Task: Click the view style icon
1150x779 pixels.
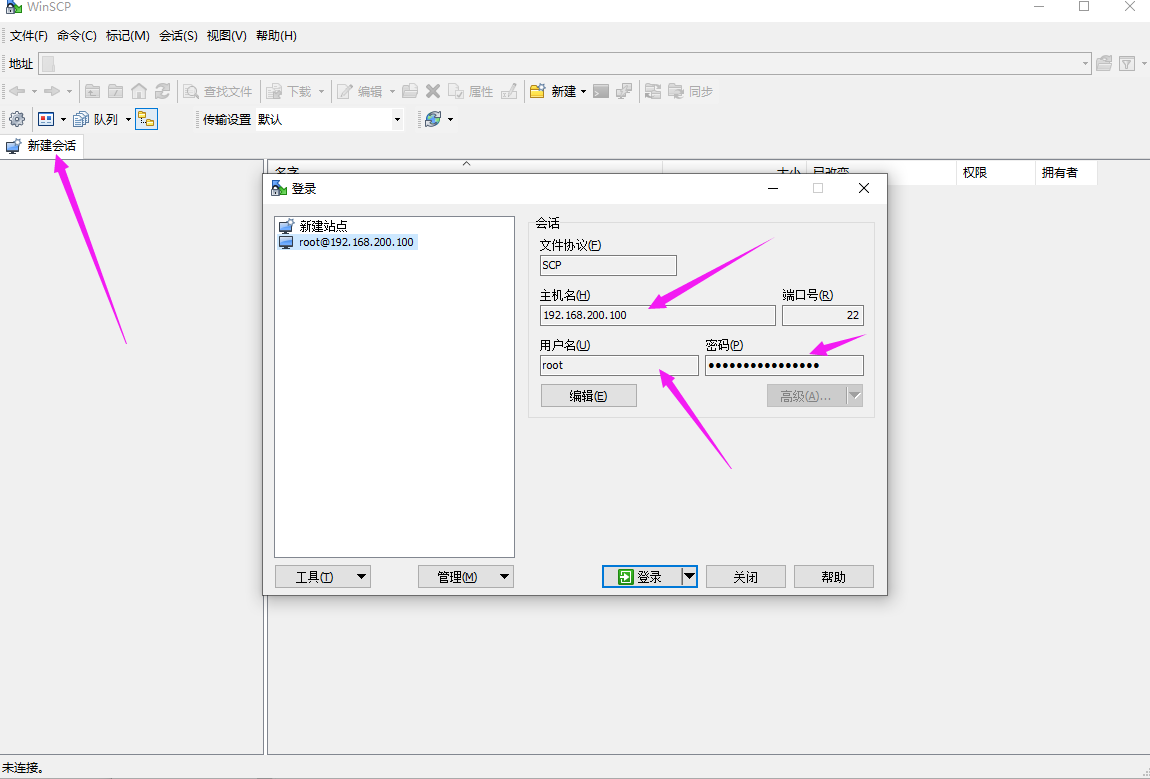Action: click(x=46, y=119)
